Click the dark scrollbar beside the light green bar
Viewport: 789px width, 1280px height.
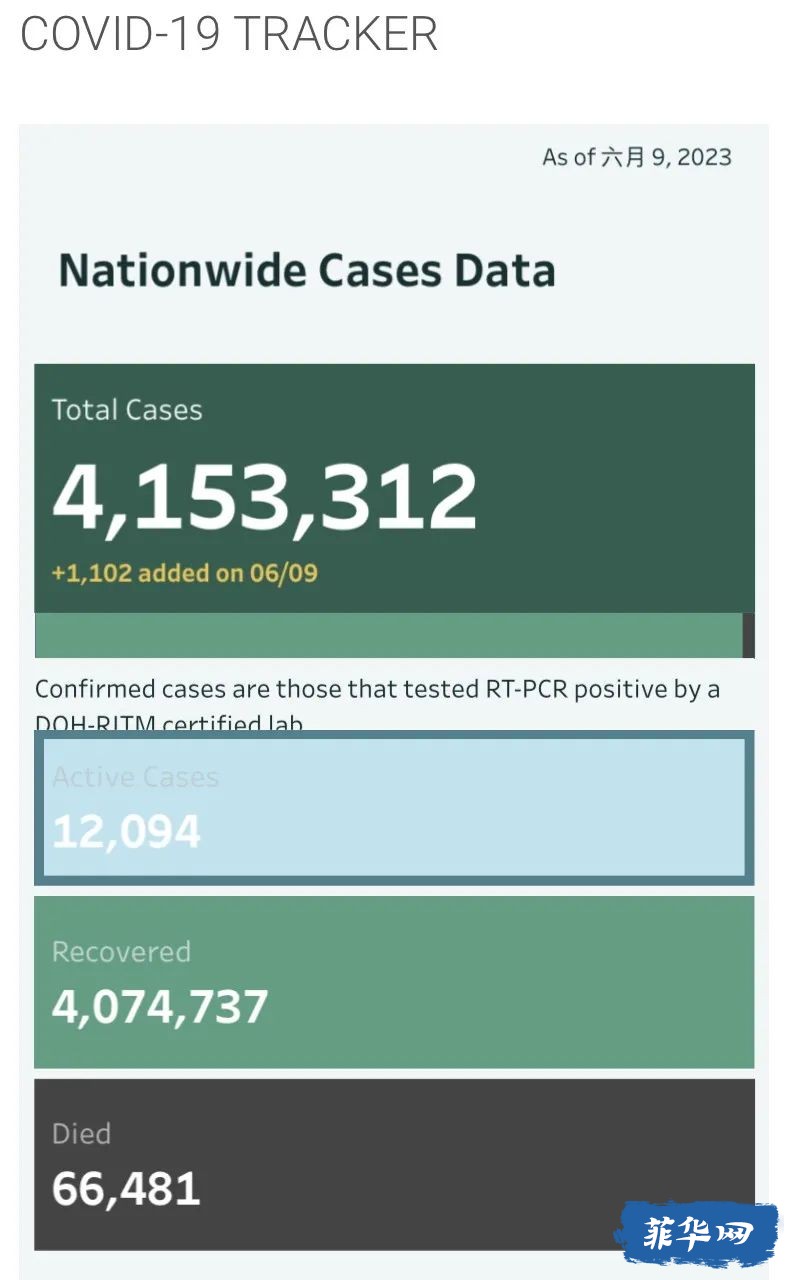[748, 635]
